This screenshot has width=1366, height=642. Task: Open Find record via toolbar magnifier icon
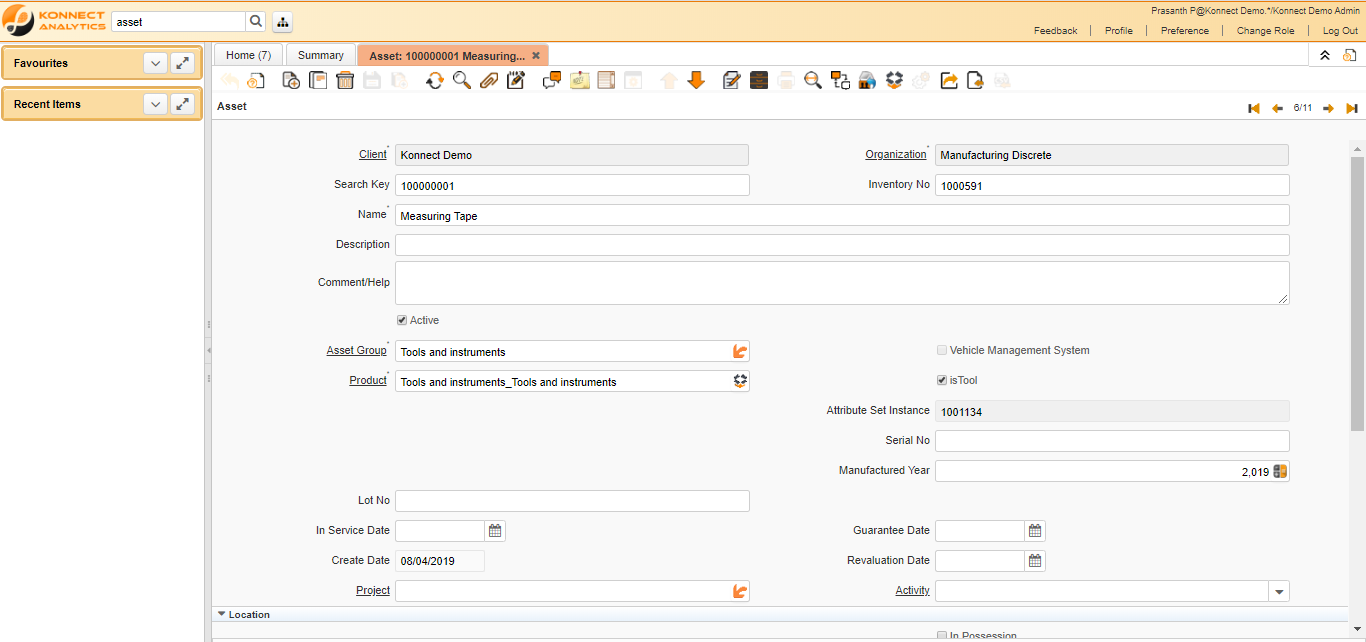tap(462, 80)
